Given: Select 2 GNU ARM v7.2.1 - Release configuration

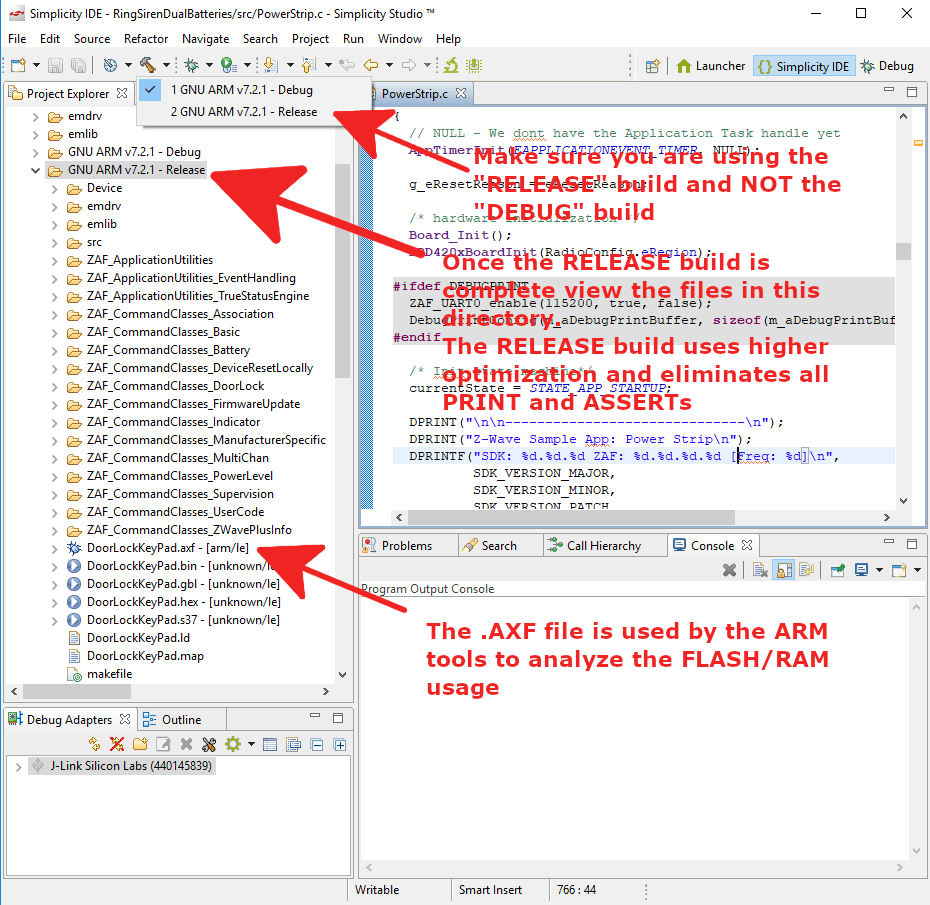Looking at the screenshot, I should [243, 112].
